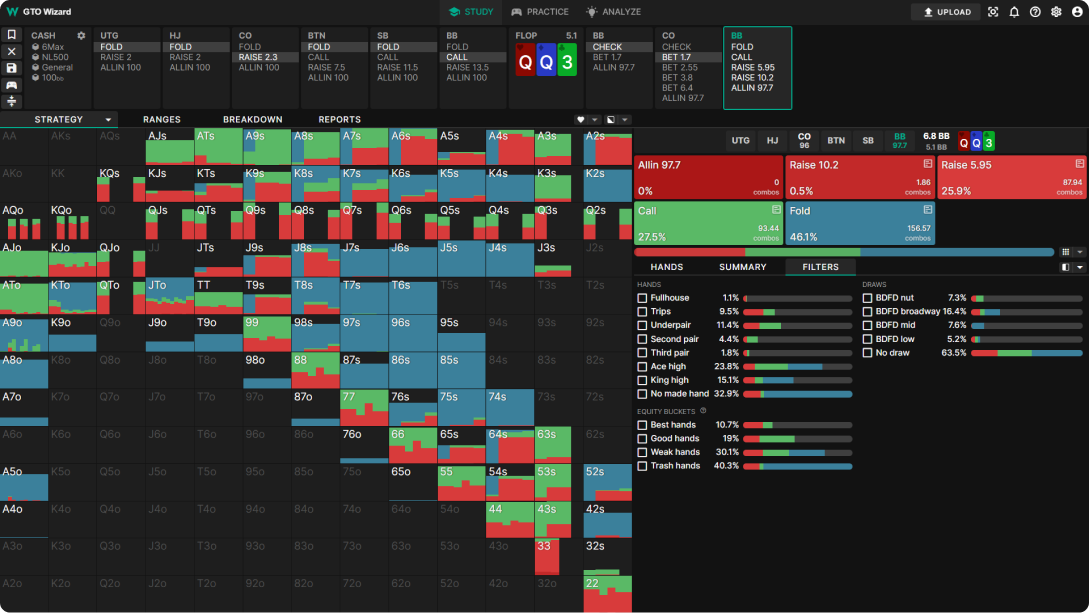Click the save disk icon

pos(12,68)
